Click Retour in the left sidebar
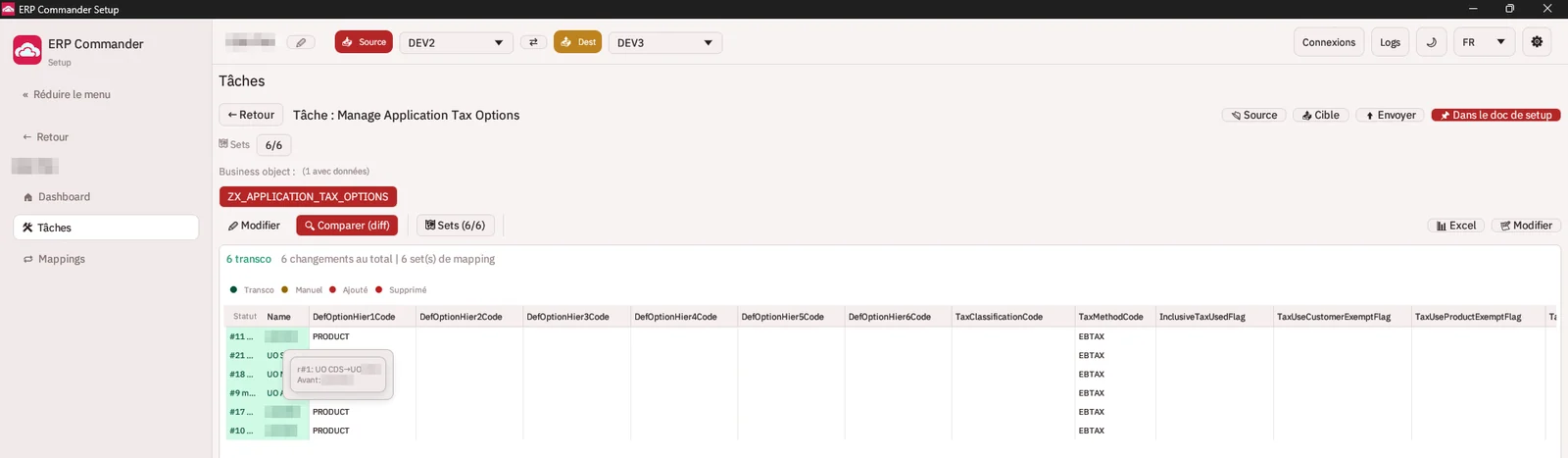The width and height of the screenshot is (1568, 458). [x=46, y=137]
